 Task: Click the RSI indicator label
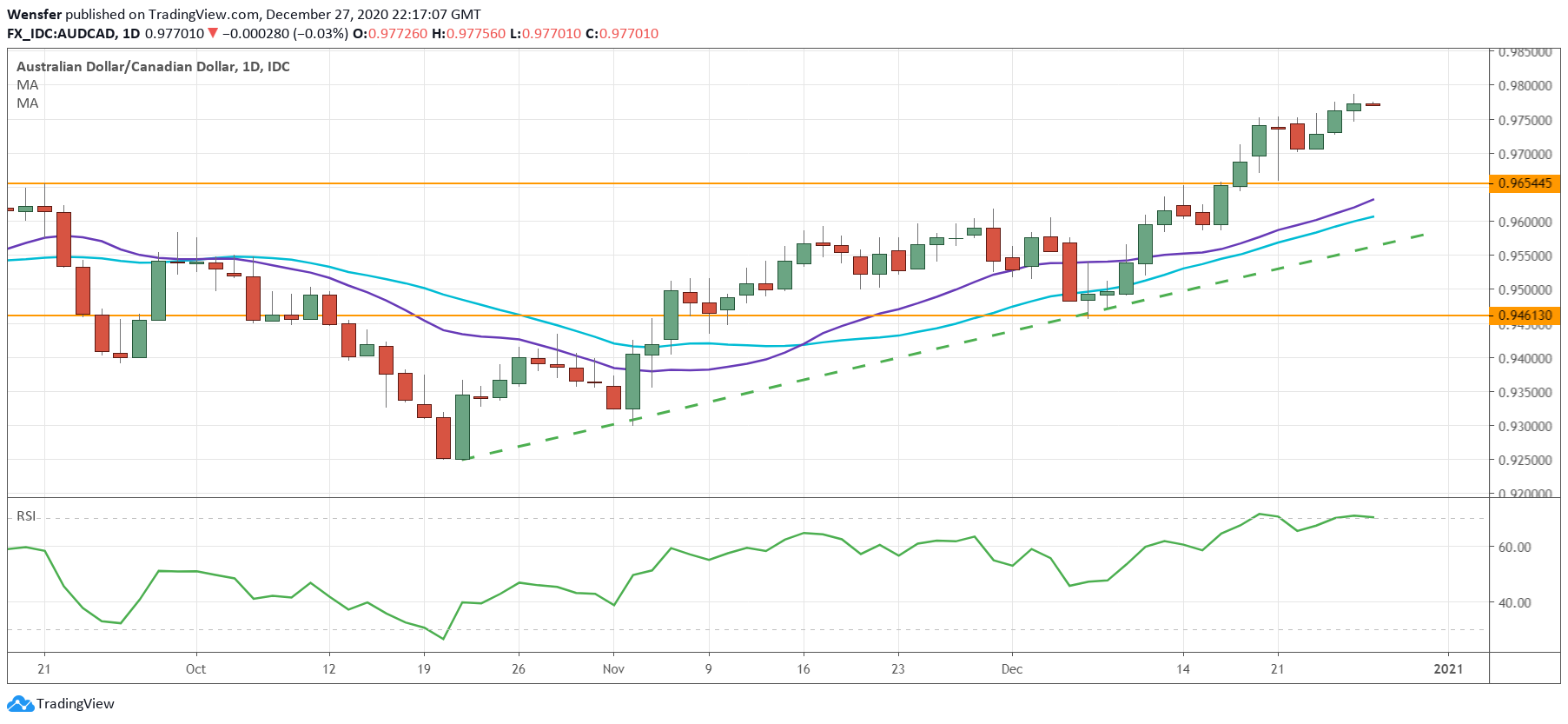(x=26, y=516)
